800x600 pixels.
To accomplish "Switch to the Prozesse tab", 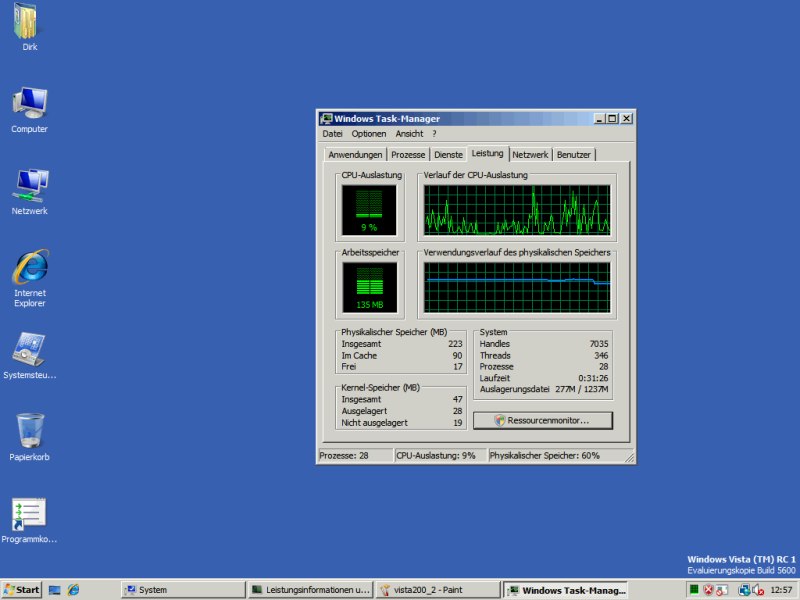I will click(408, 155).
